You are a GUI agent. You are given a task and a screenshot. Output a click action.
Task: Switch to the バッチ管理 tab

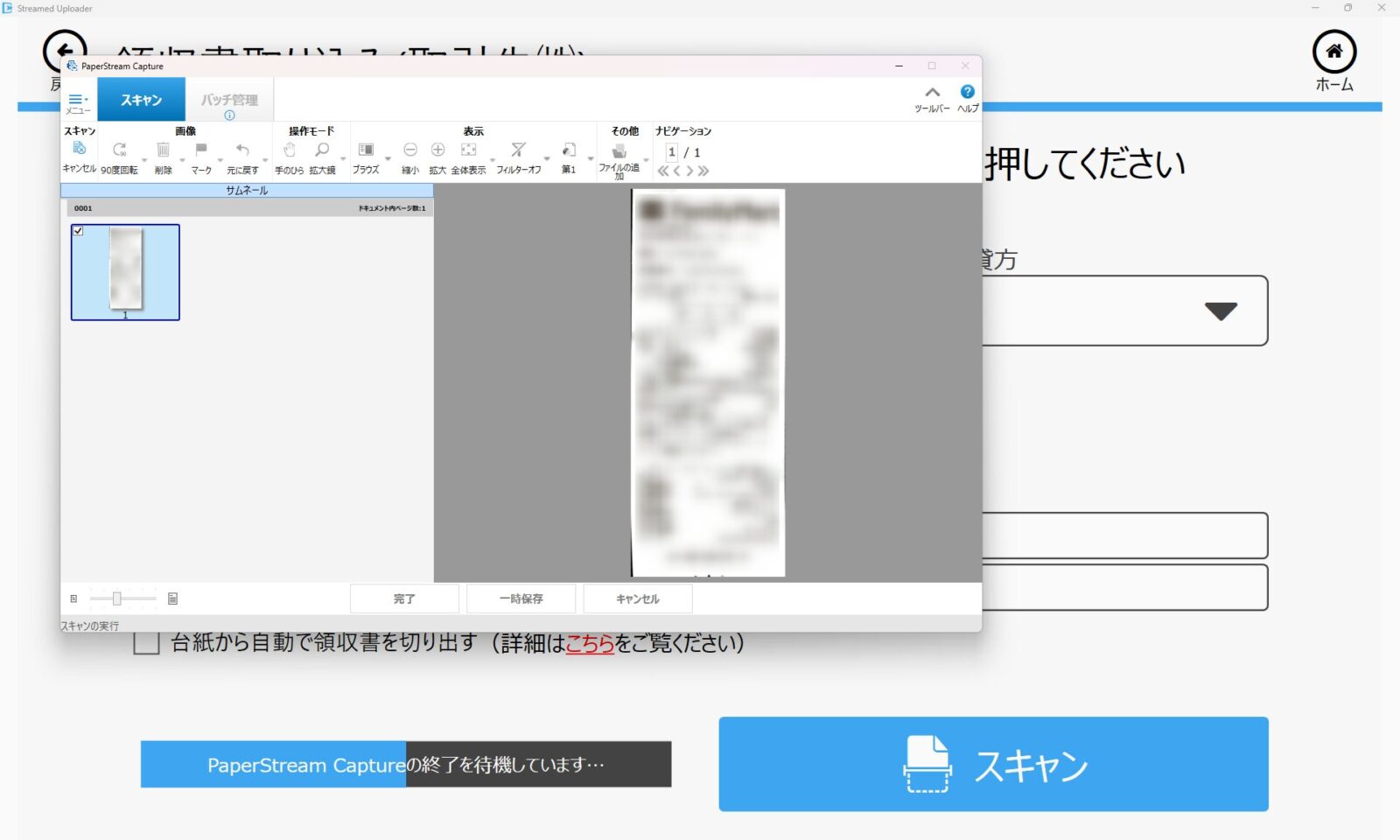tap(229, 100)
